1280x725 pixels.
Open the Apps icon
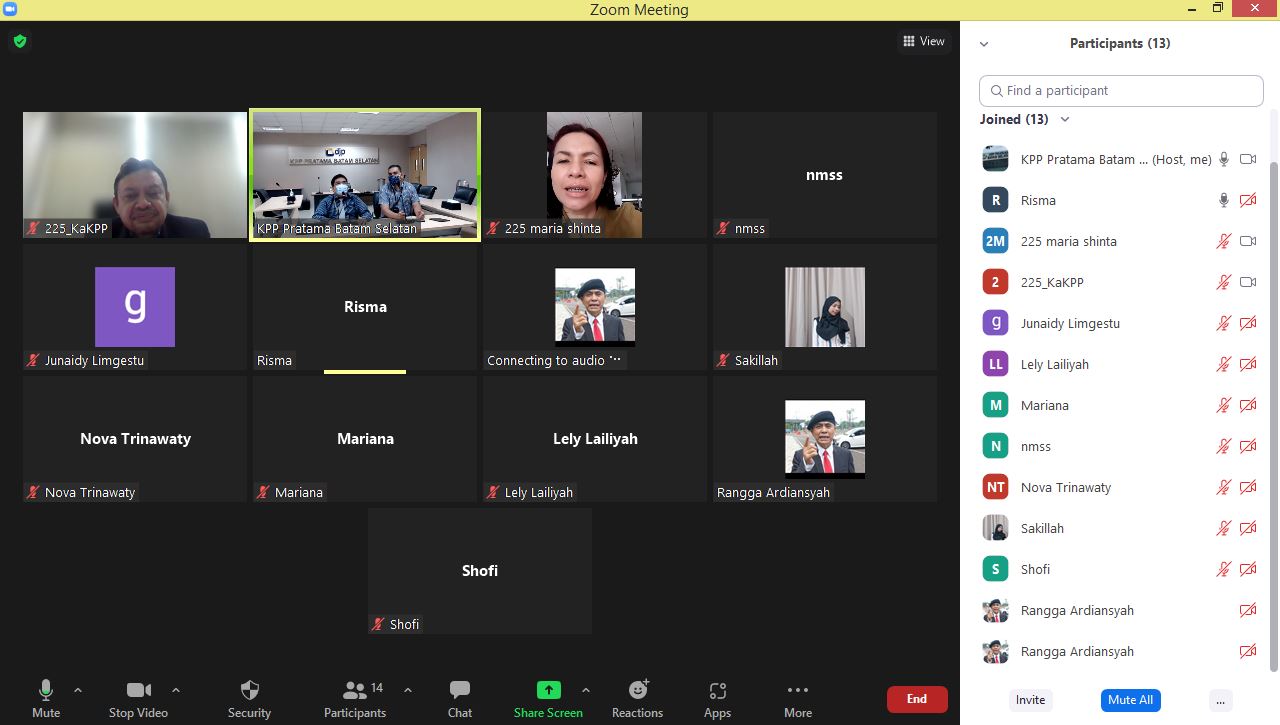[717, 690]
